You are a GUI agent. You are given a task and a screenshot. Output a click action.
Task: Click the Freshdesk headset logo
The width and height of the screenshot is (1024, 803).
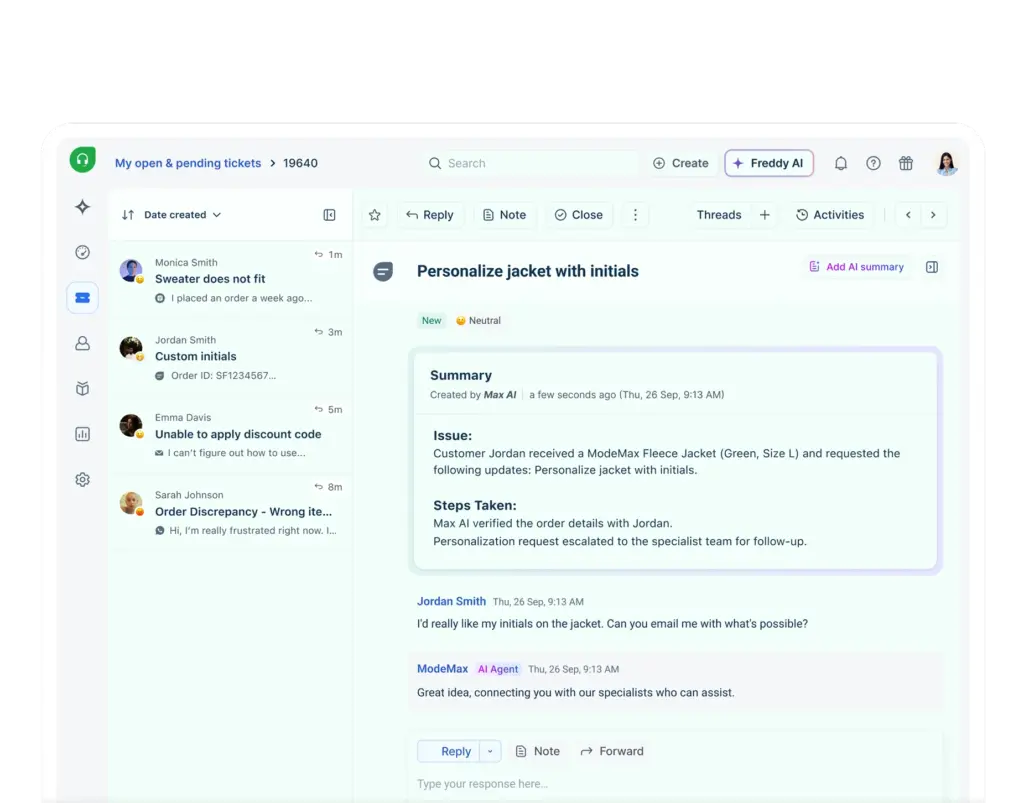(x=82, y=160)
